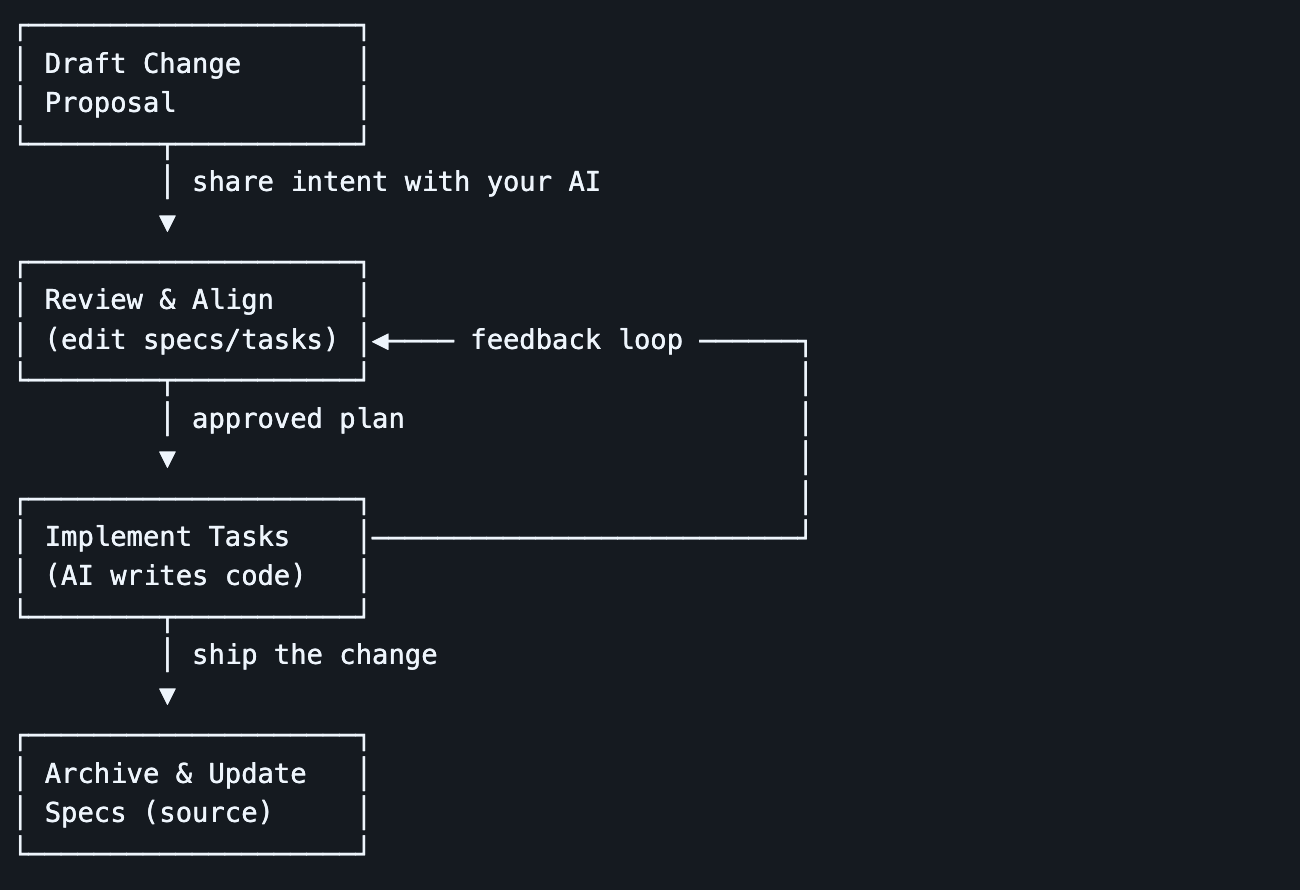
Task: Click the vertical line of the feedback loop
Action: (x=805, y=440)
